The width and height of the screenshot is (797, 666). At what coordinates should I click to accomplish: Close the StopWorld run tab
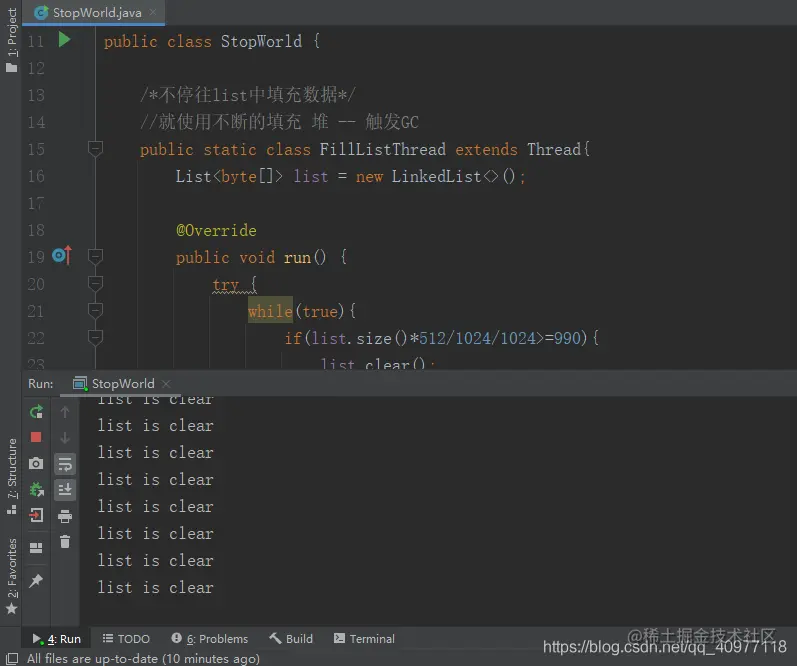point(166,383)
